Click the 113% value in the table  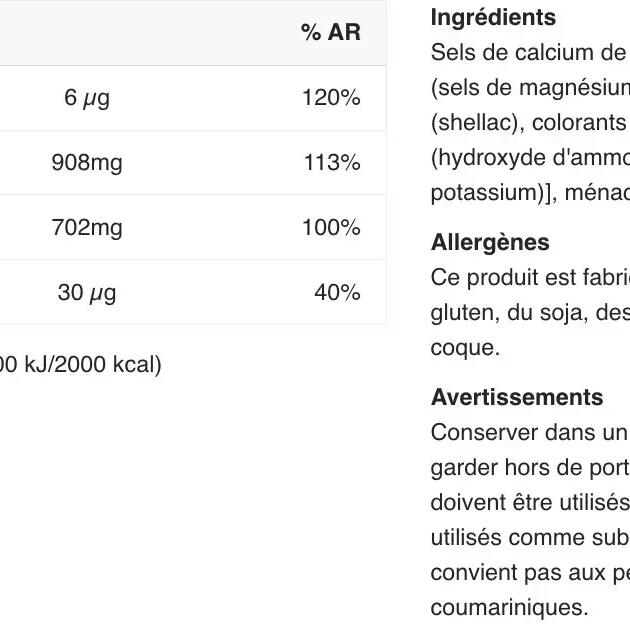tap(331, 163)
